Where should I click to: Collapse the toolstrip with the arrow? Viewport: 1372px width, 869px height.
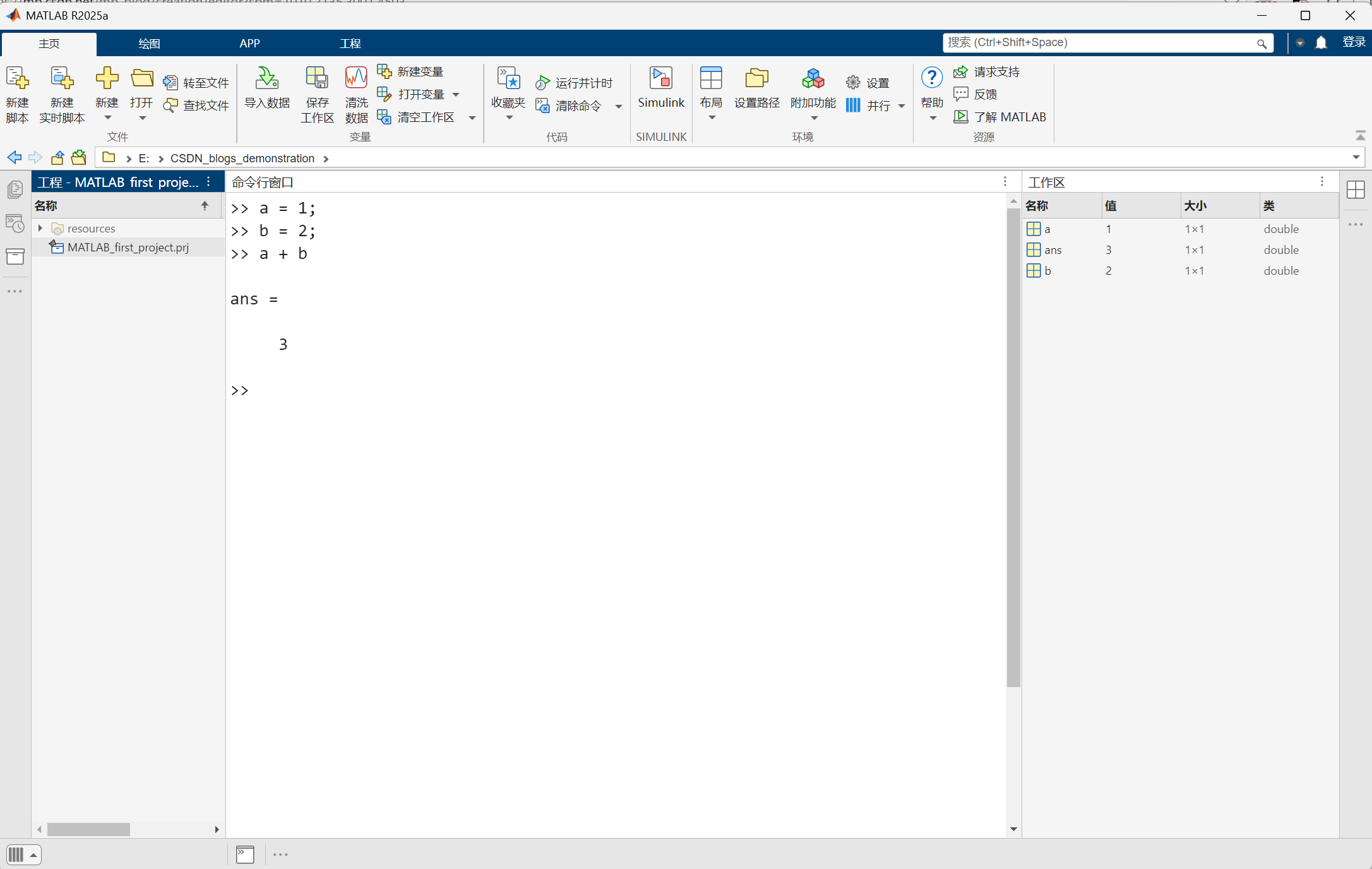[1360, 136]
